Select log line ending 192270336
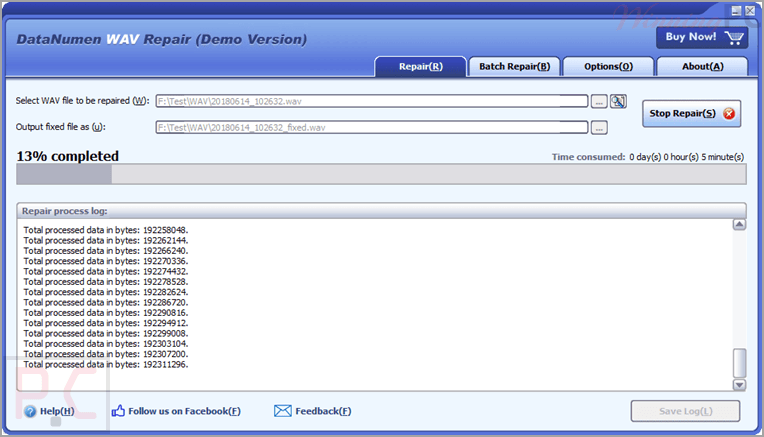This screenshot has width=764, height=437. (106, 261)
